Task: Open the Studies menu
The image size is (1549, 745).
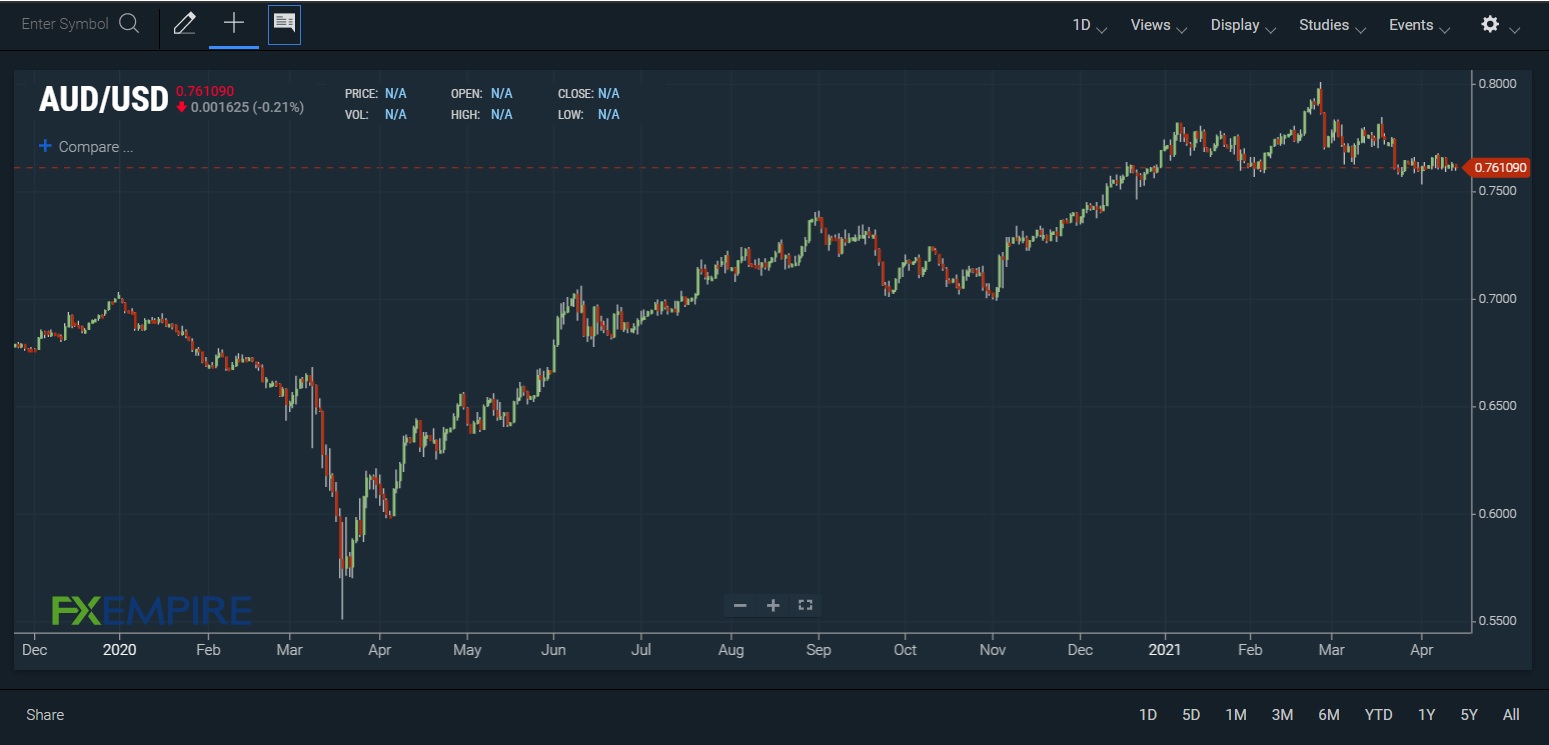Action: [x=1332, y=25]
